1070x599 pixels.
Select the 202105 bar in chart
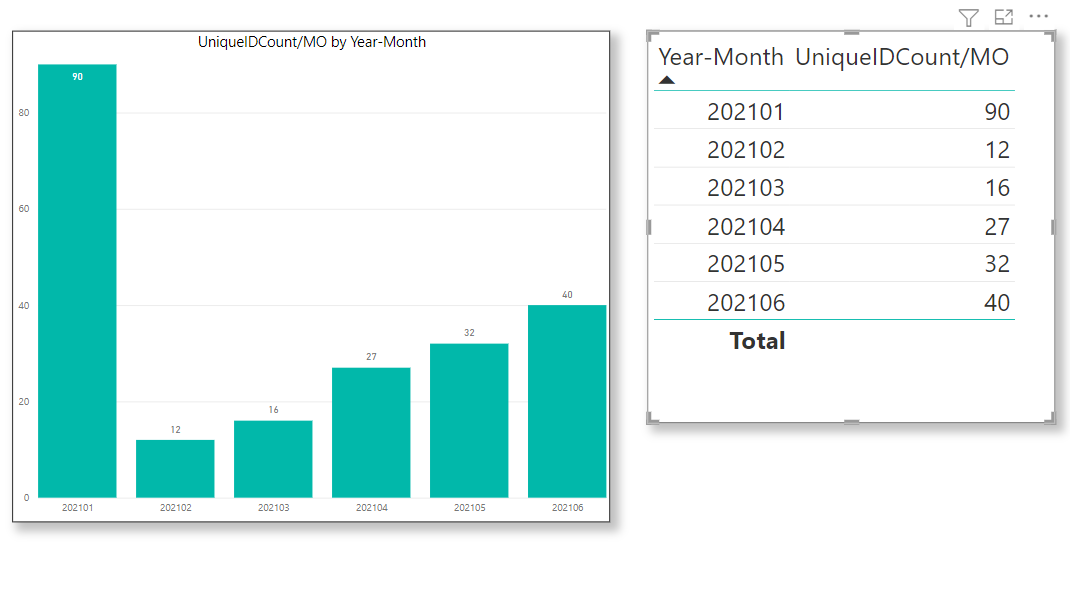coord(469,420)
